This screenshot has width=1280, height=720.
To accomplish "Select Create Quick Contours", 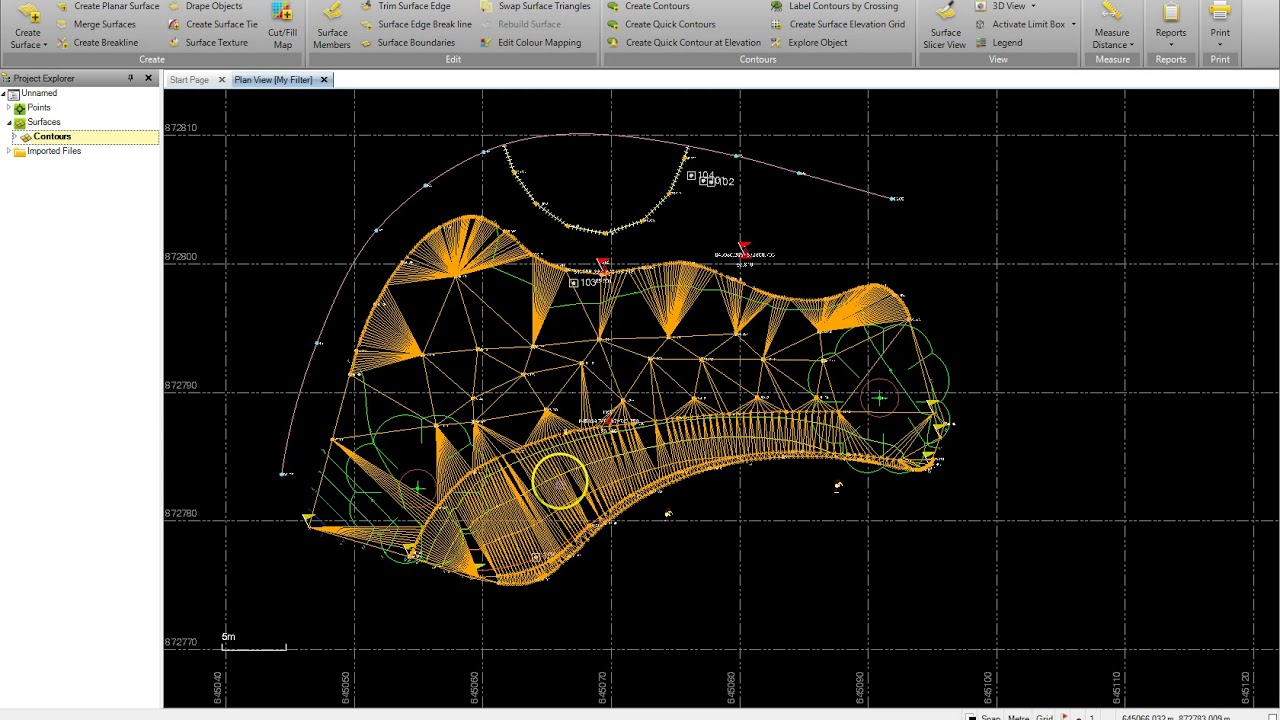I will click(661, 24).
